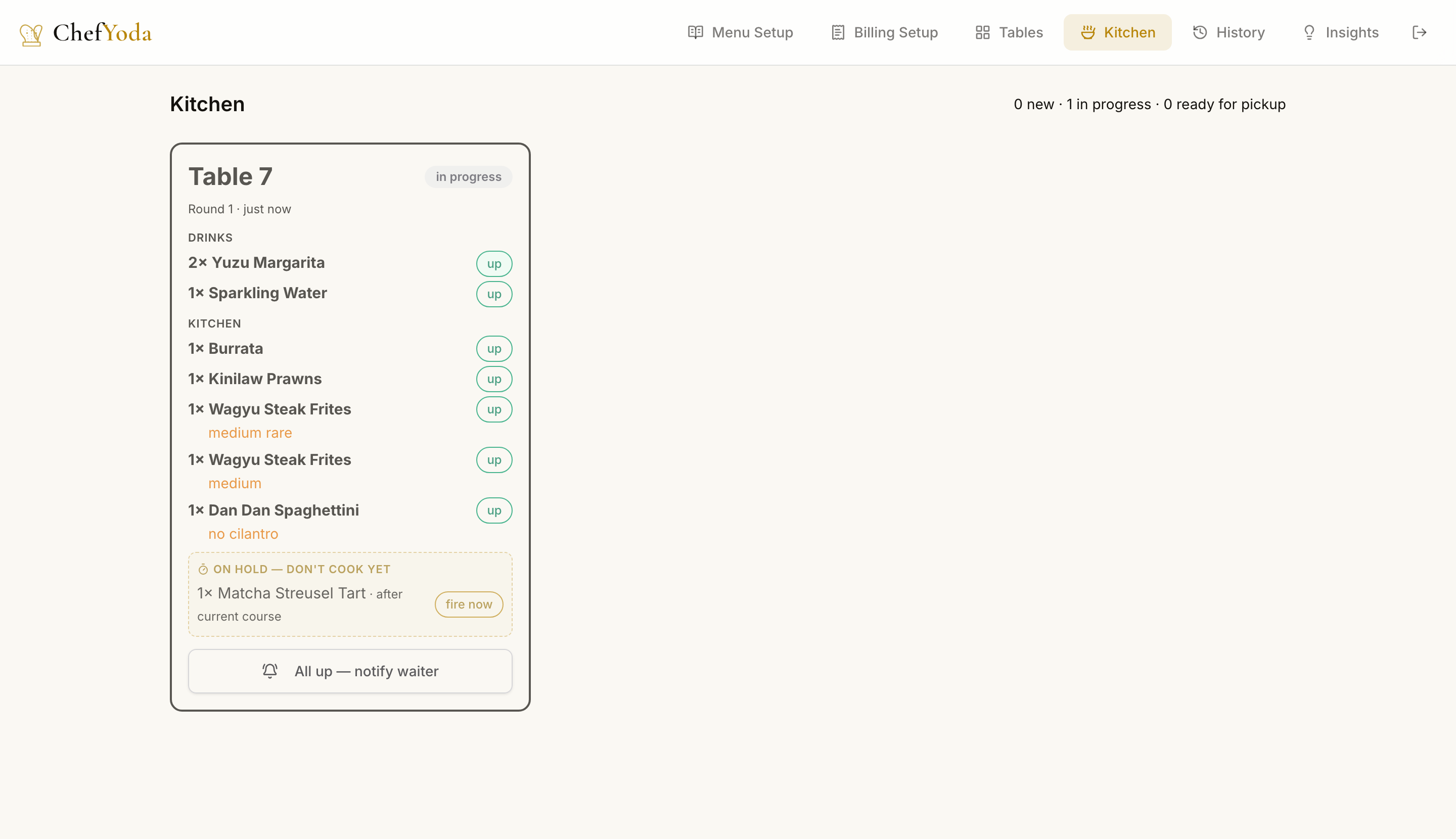Toggle up status for Burrata
This screenshot has width=1456, height=839.
point(494,349)
